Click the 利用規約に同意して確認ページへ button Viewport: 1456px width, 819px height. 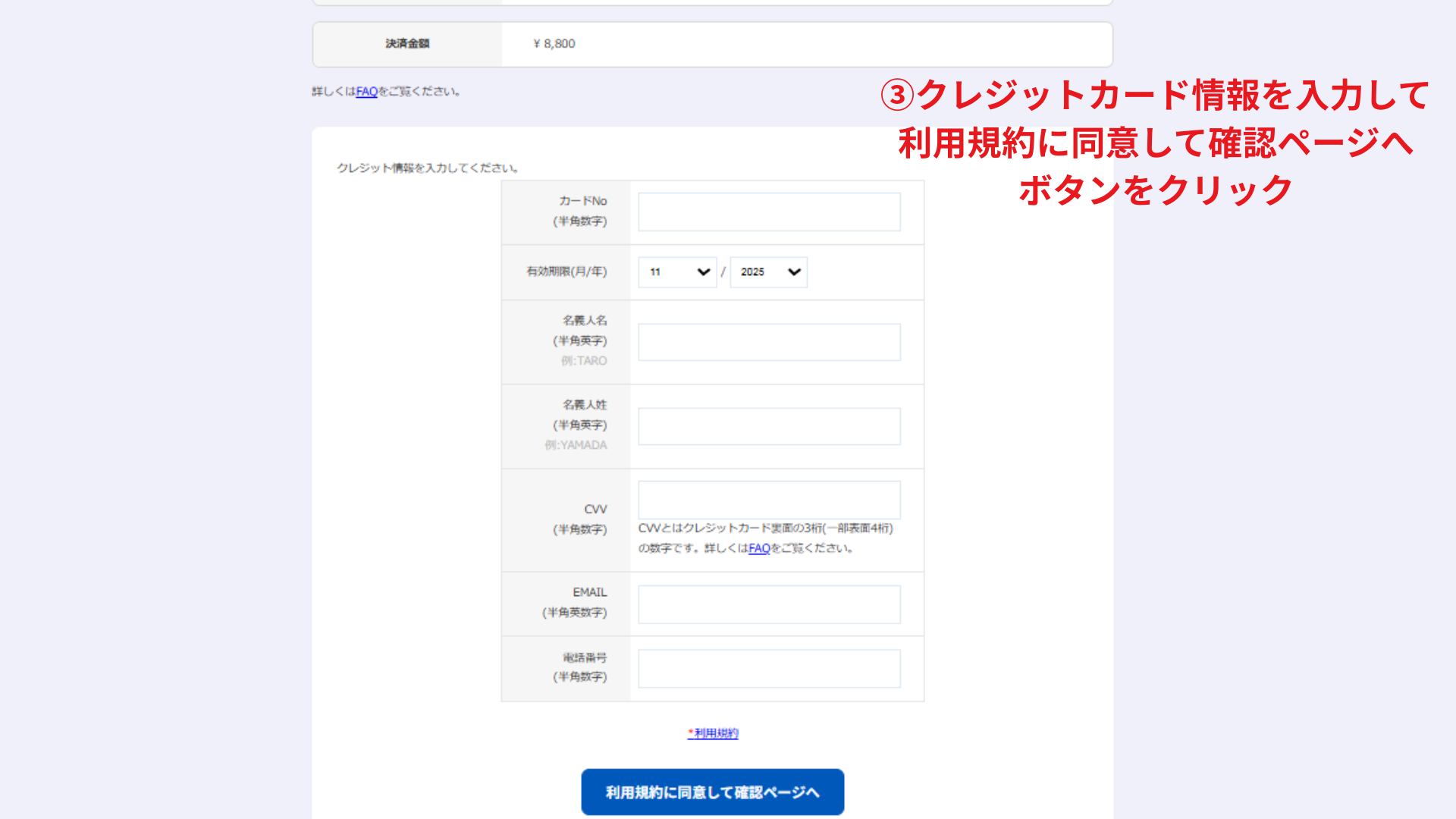[712, 791]
